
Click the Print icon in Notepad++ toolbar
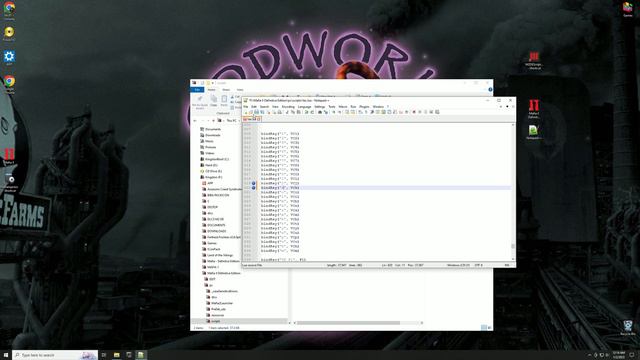pos(279,112)
